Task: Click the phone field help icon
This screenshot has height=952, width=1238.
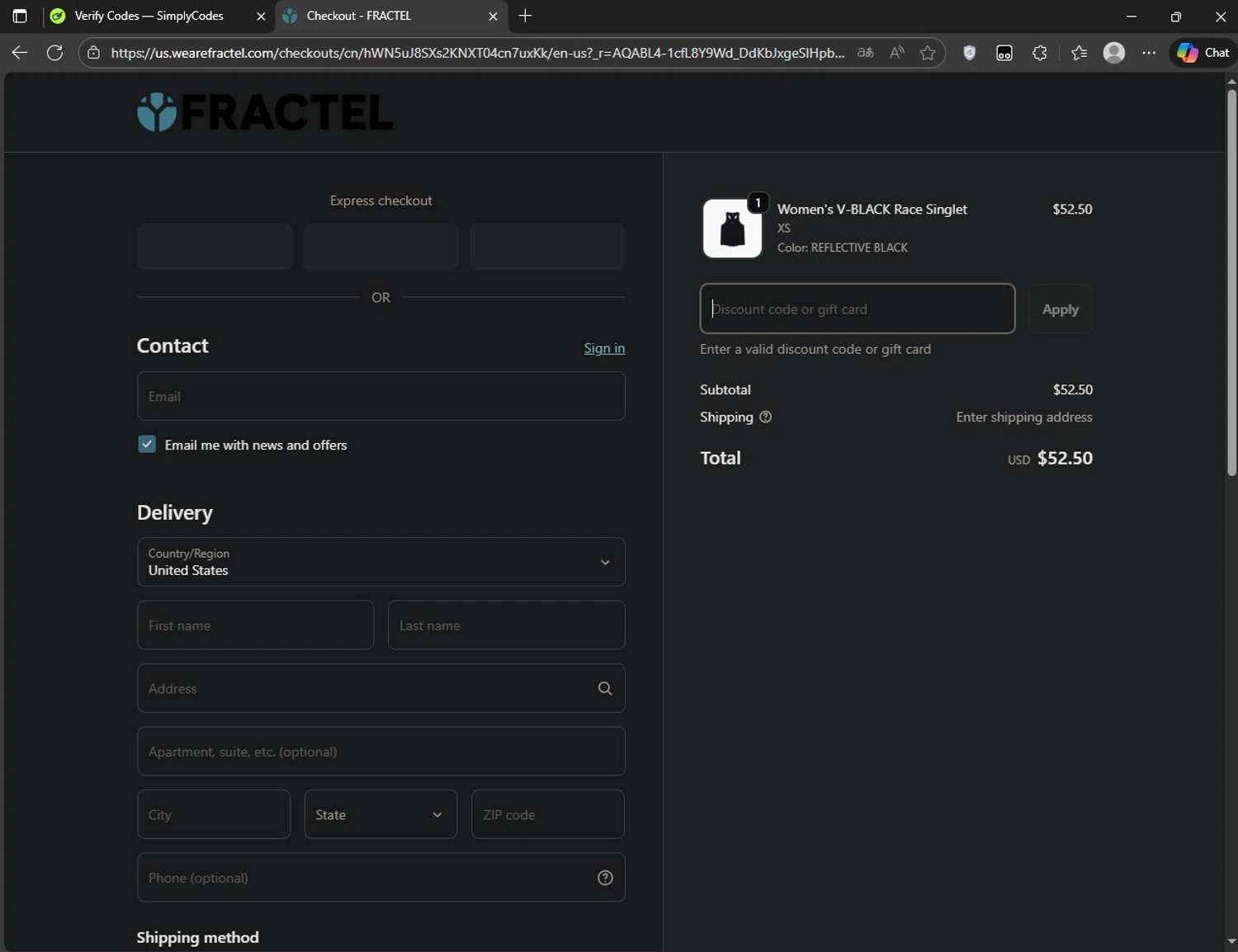Action: click(x=605, y=878)
